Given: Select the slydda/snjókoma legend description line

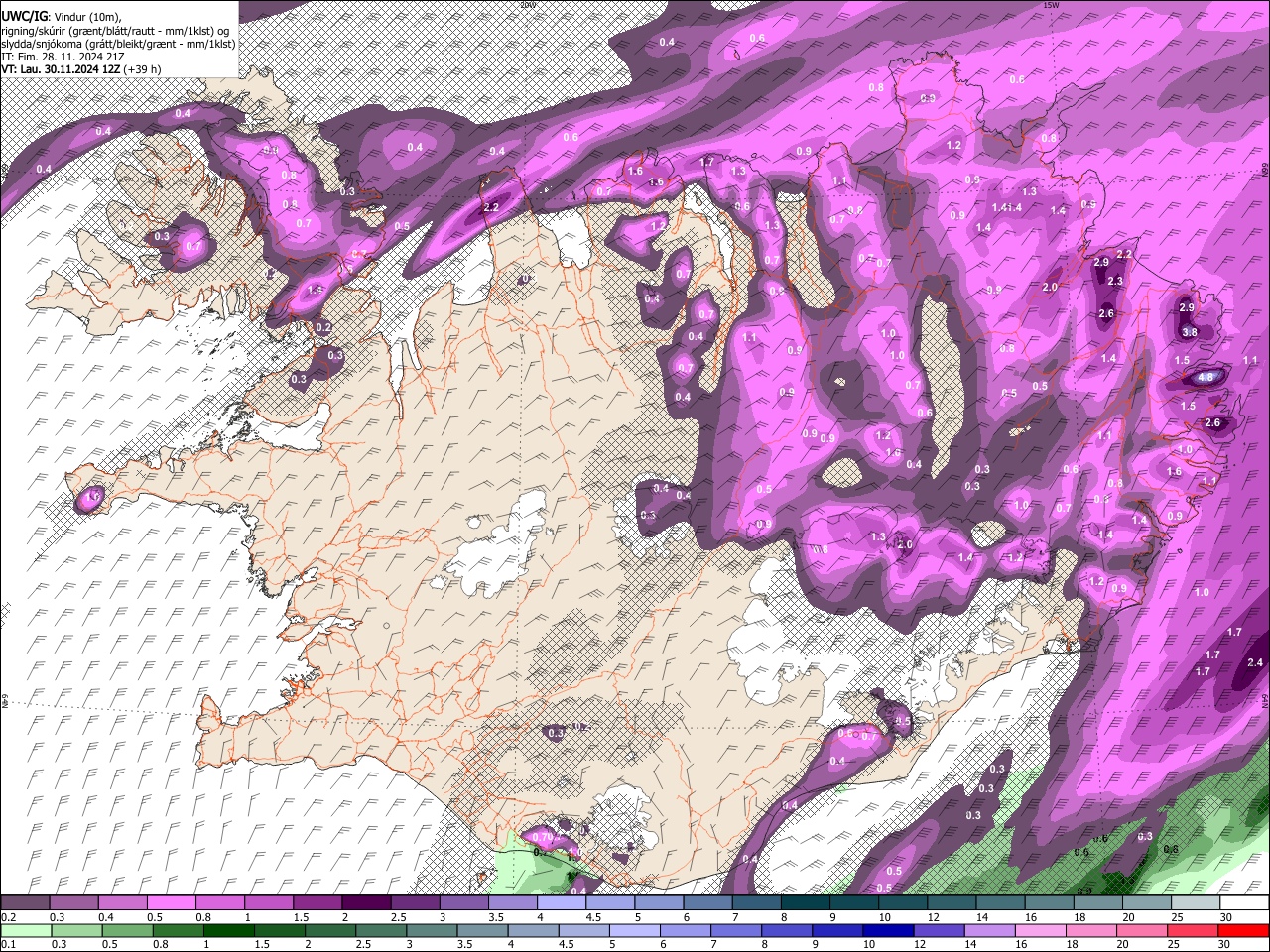Looking at the screenshot, I should [118, 43].
